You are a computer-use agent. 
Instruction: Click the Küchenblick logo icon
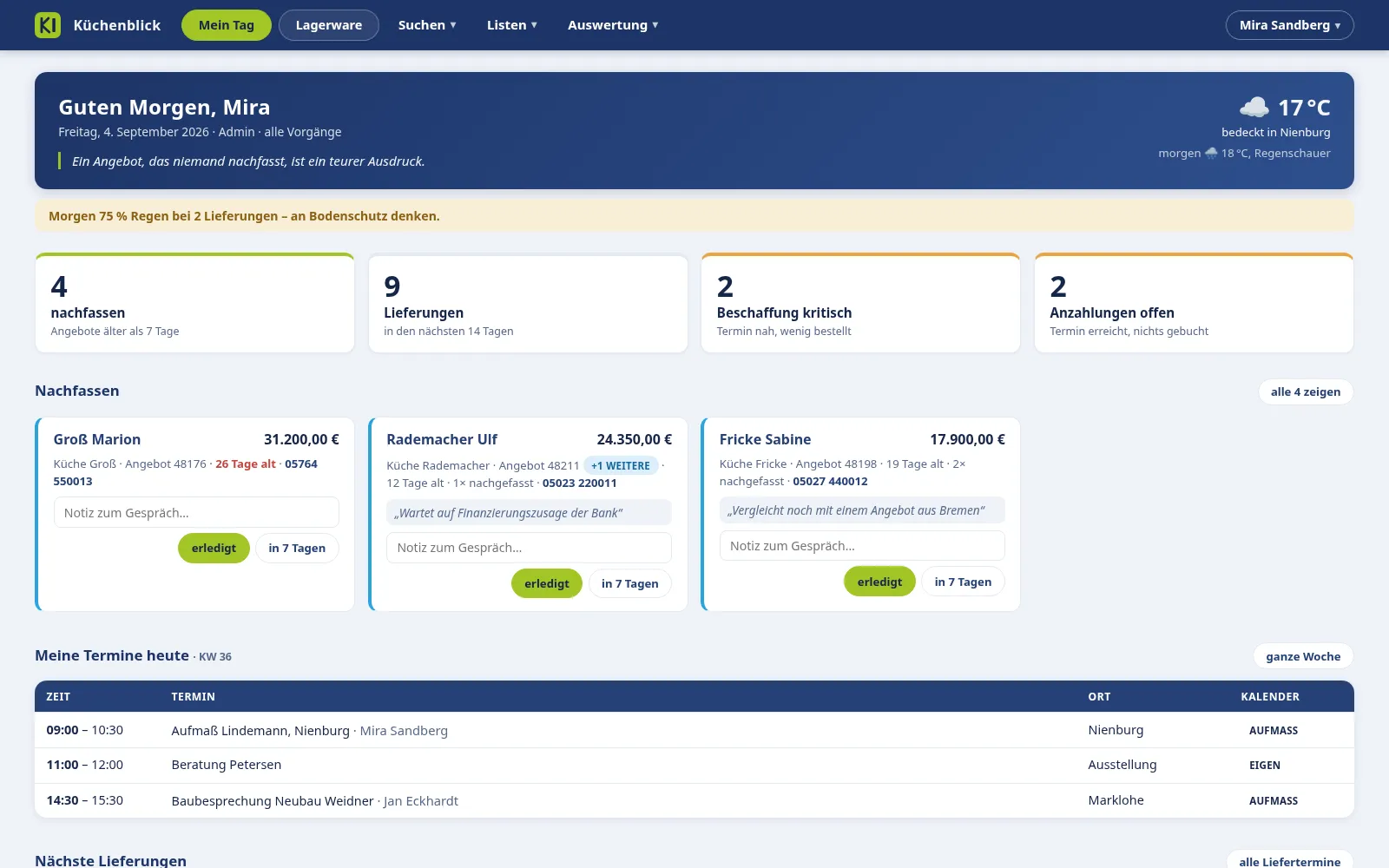[x=48, y=25]
